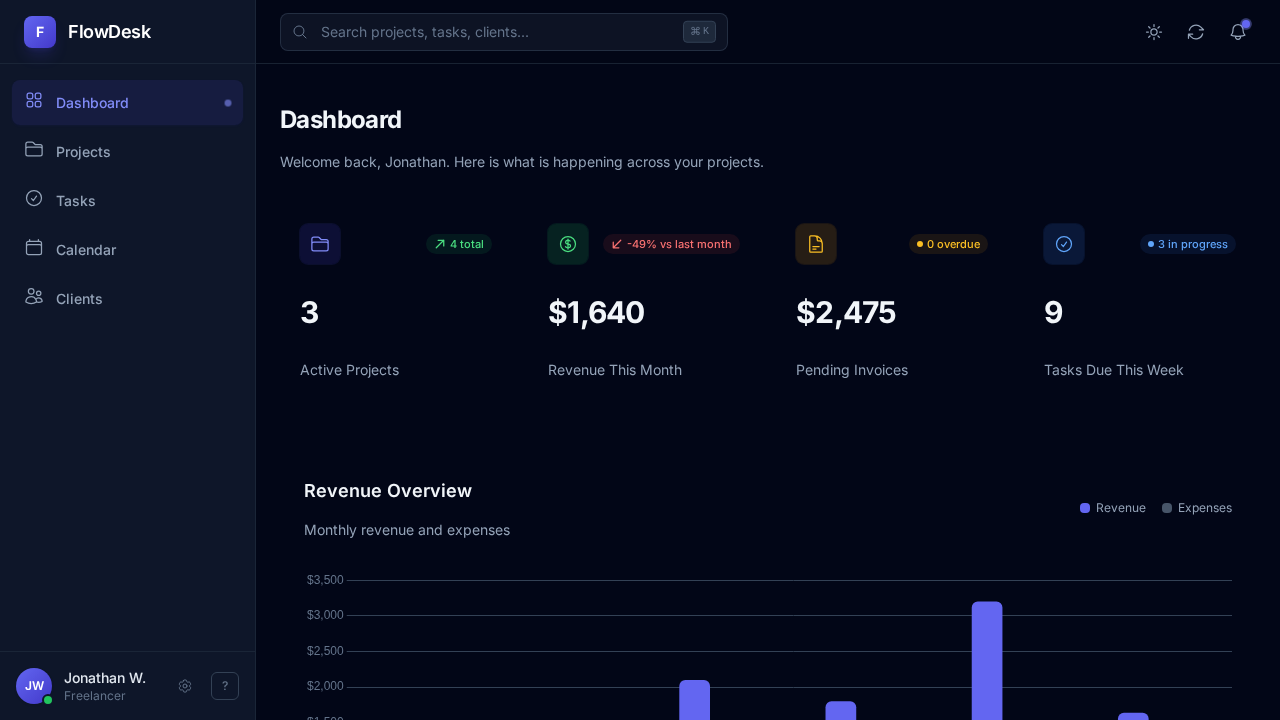The image size is (1280, 720).
Task: Toggle the Revenue series in chart legend
Action: (x=1113, y=508)
